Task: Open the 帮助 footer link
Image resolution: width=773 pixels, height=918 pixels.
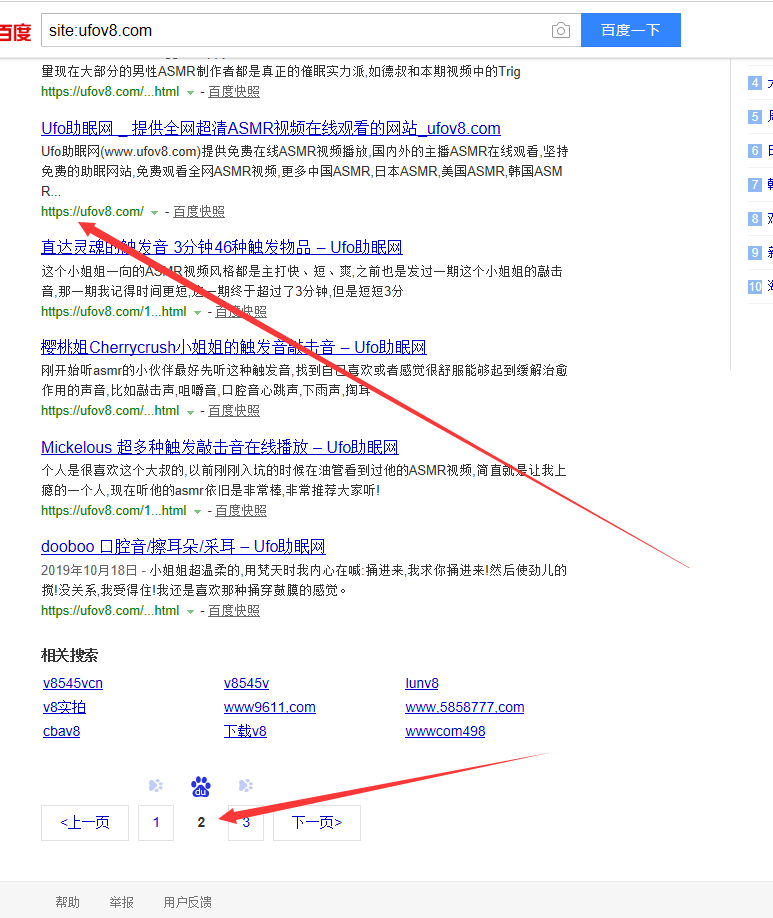Action: coord(67,902)
